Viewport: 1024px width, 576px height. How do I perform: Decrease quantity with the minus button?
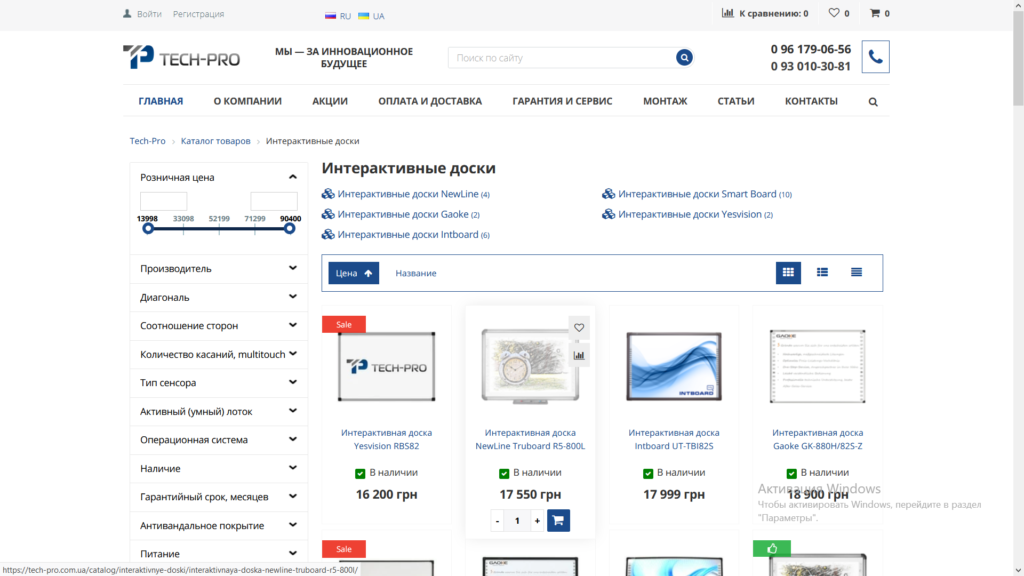click(x=497, y=520)
